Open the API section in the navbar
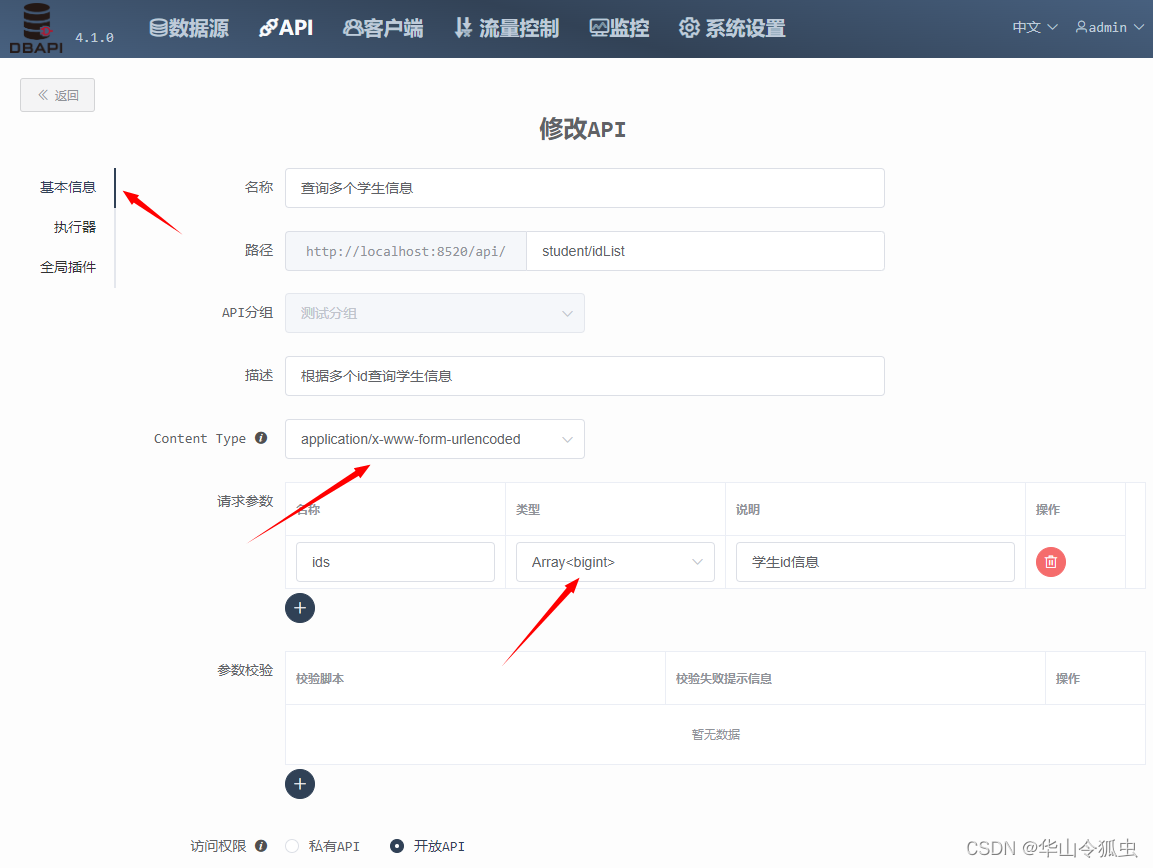Viewport: 1153px width, 868px height. pos(286,28)
